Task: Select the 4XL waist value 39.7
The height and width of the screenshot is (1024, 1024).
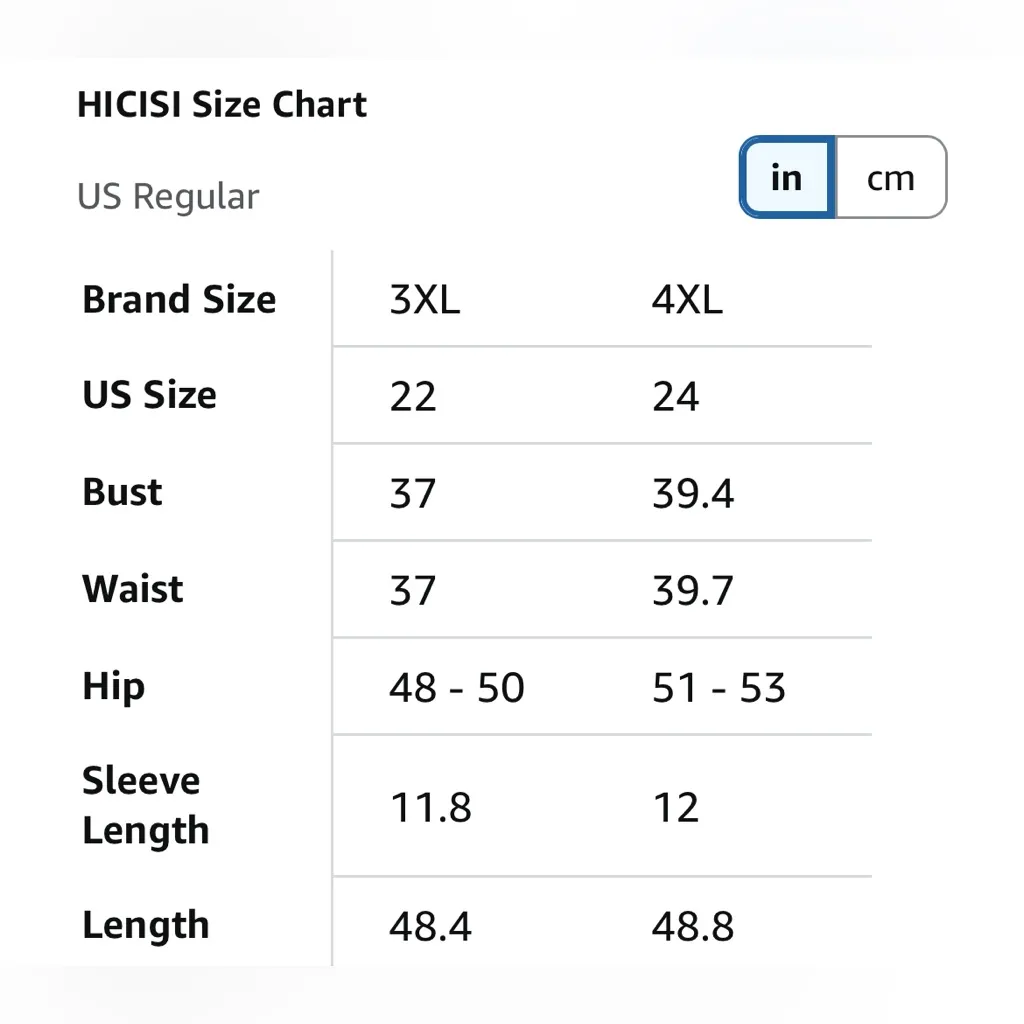Action: coord(693,590)
